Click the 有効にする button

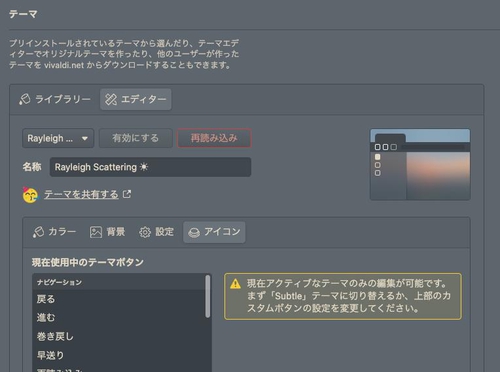click(x=136, y=138)
